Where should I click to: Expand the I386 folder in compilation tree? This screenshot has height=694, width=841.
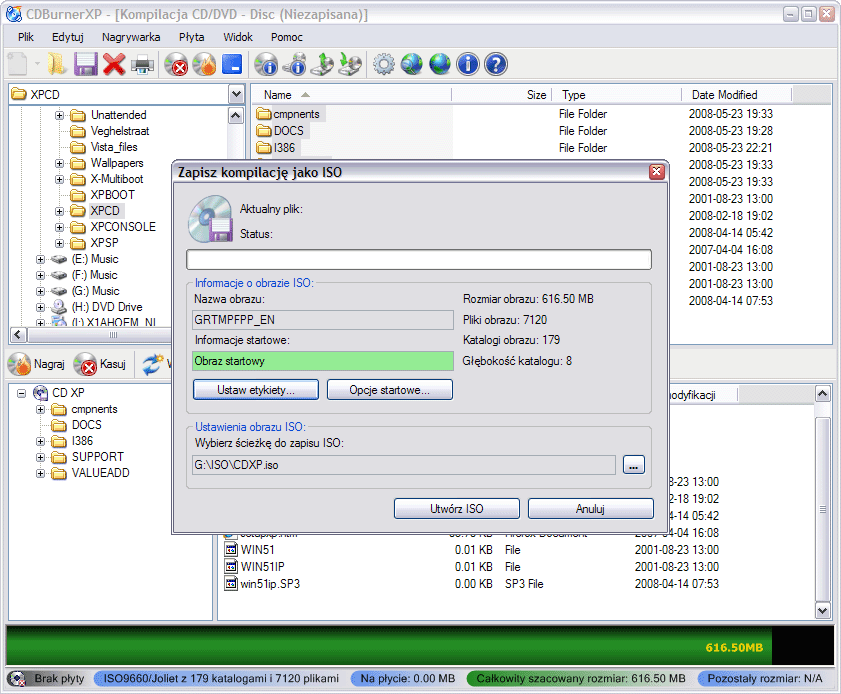point(40,441)
